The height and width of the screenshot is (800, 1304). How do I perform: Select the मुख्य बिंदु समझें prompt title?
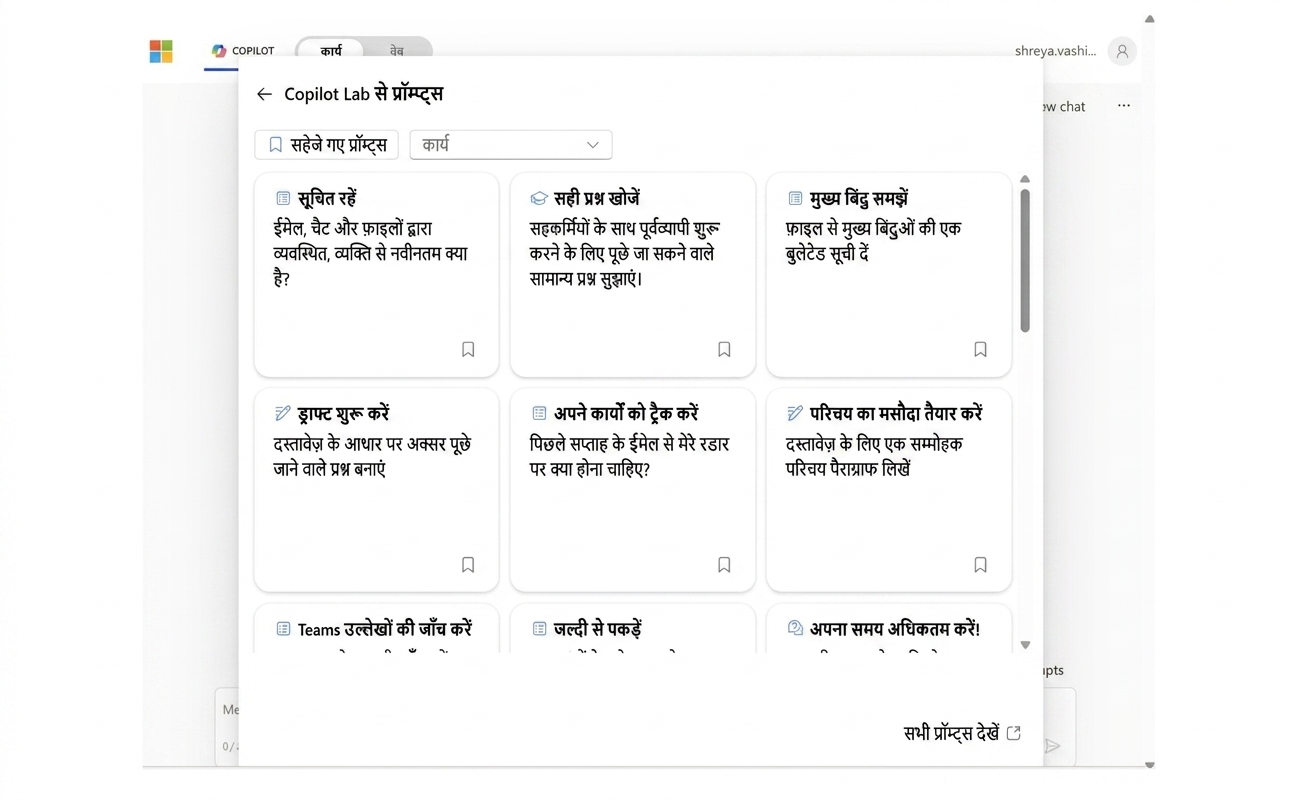(x=859, y=198)
